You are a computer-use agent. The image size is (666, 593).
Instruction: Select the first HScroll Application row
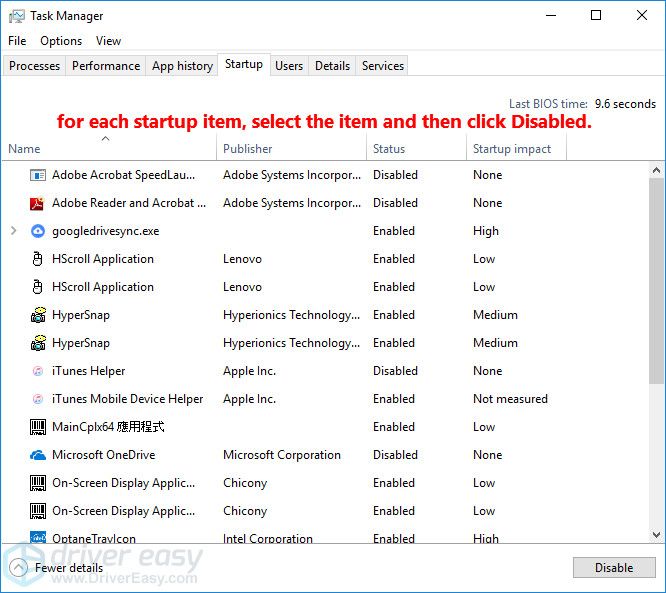103,259
